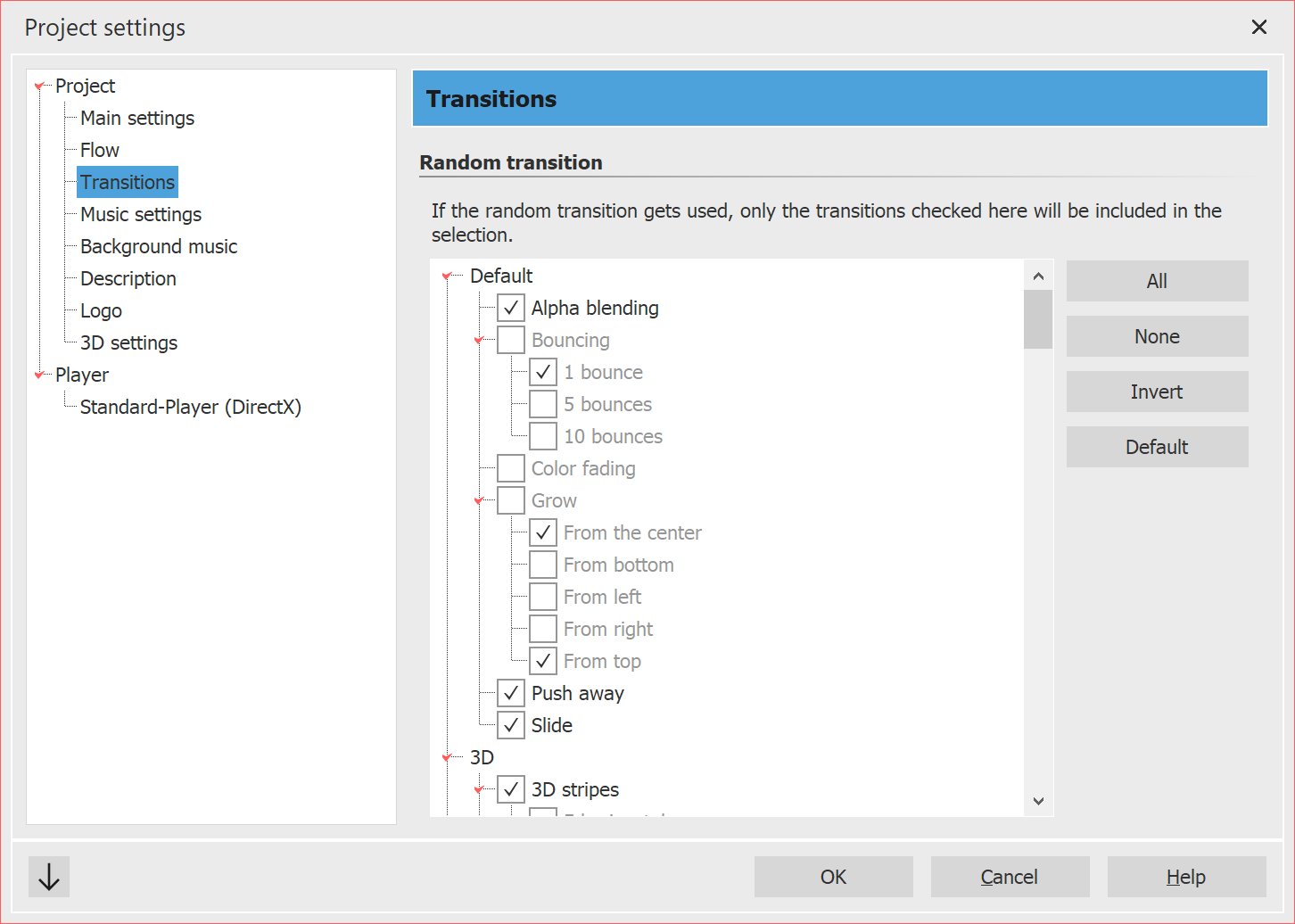Image resolution: width=1295 pixels, height=924 pixels.
Task: Collapse the 3D transitions group
Action: pyautogui.click(x=446, y=756)
